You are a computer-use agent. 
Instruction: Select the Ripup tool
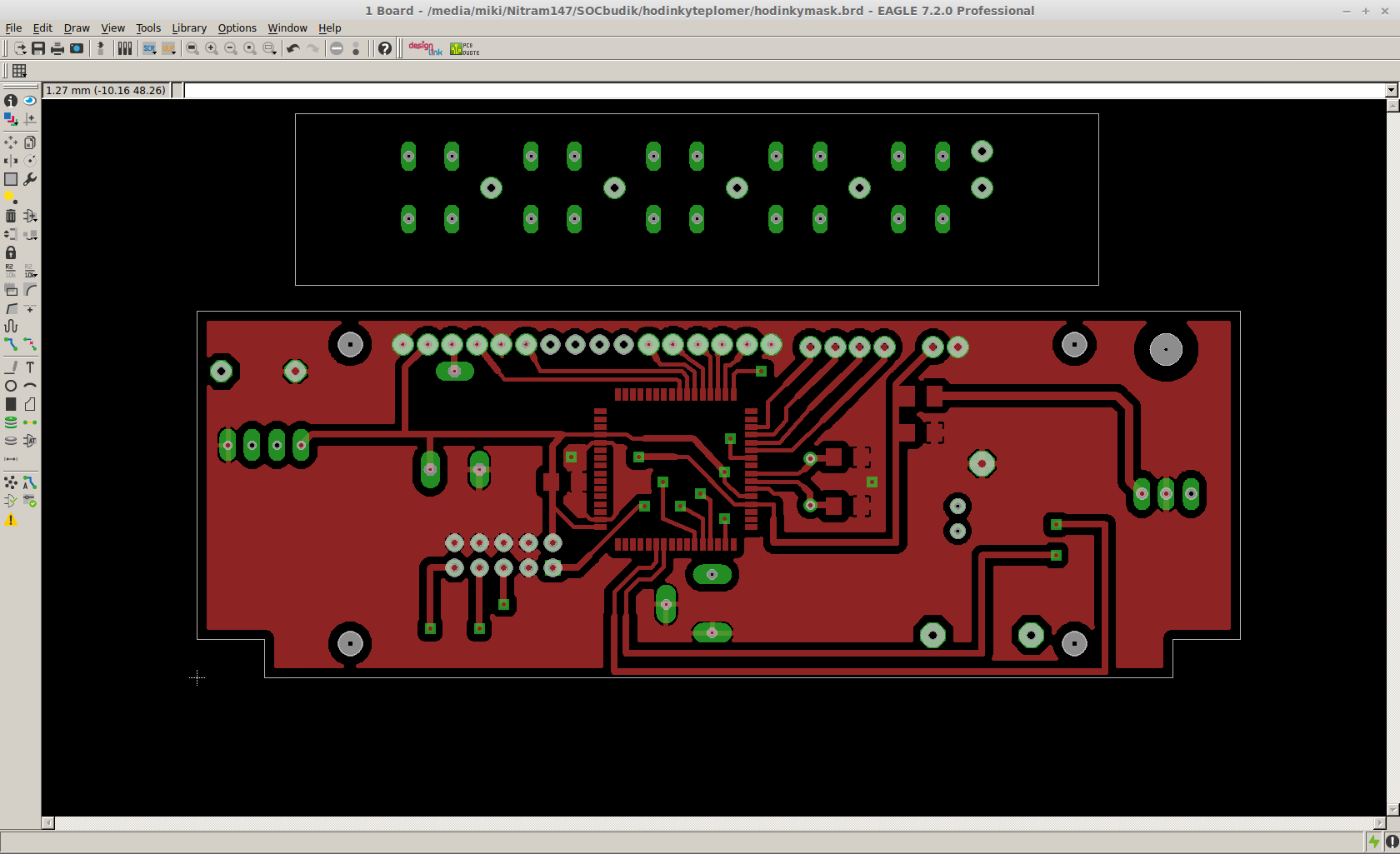[x=30, y=344]
